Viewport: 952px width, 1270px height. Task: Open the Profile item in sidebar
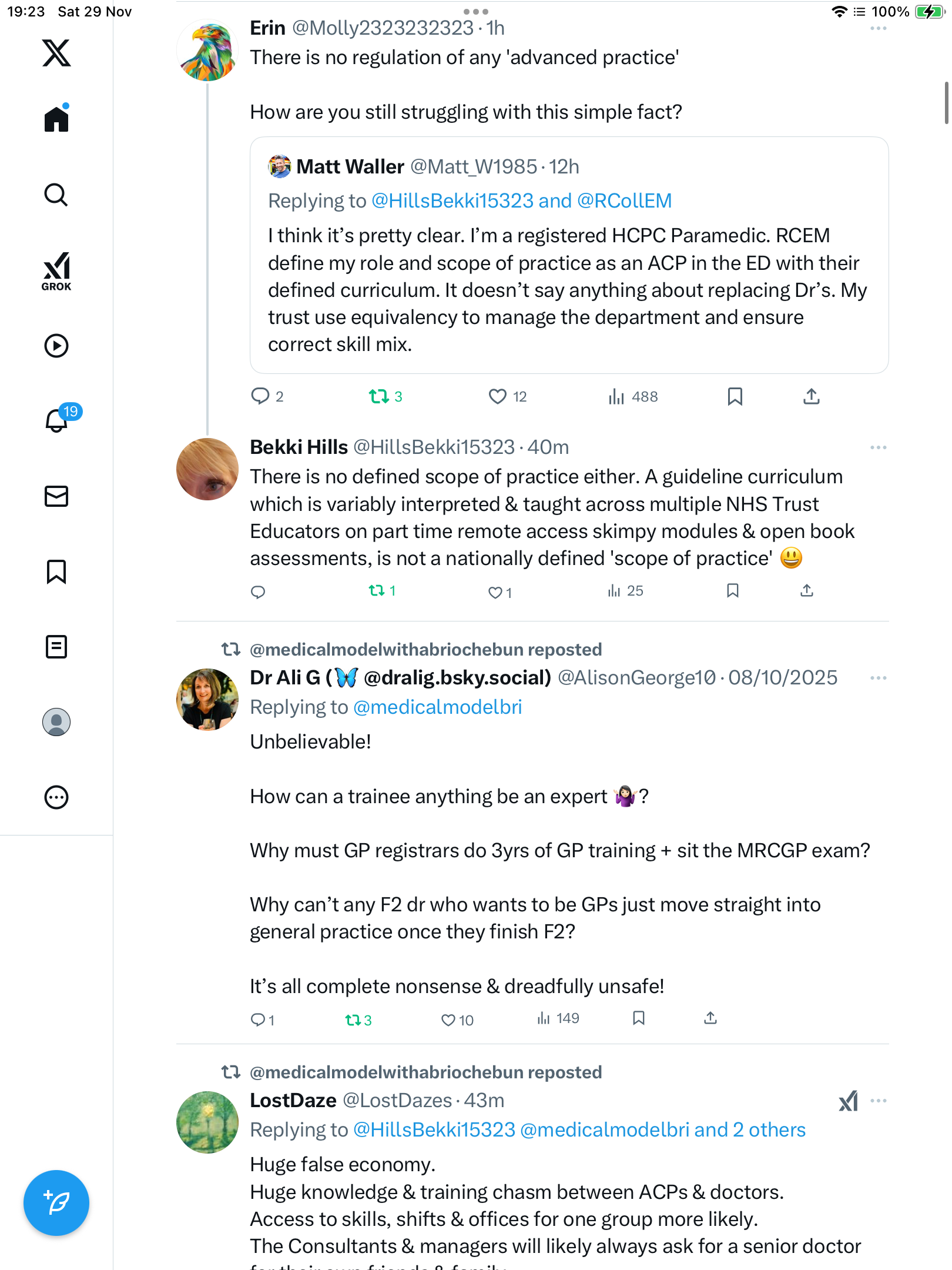56,722
